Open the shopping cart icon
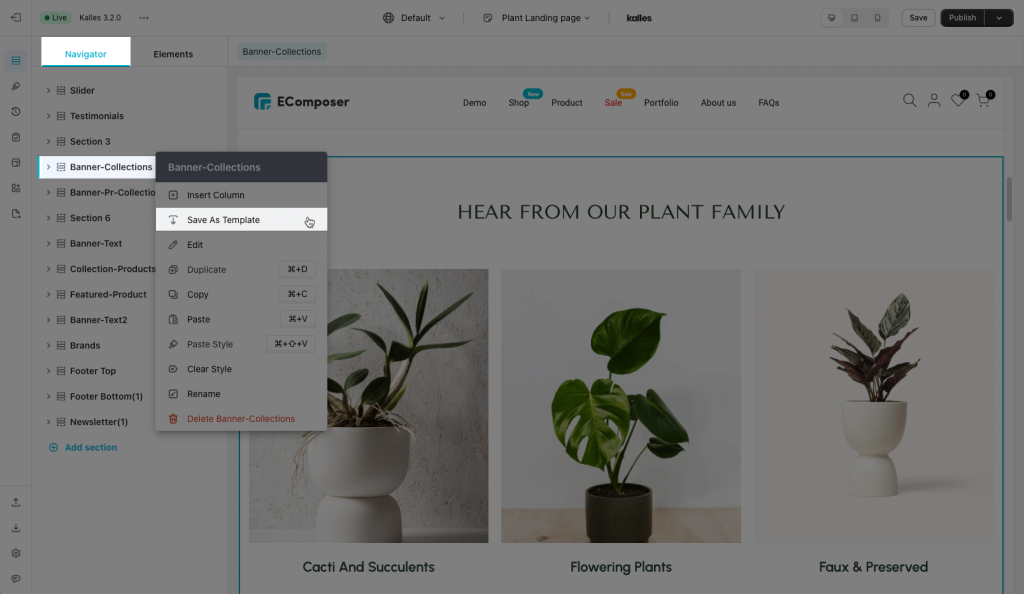 pyautogui.click(x=984, y=100)
